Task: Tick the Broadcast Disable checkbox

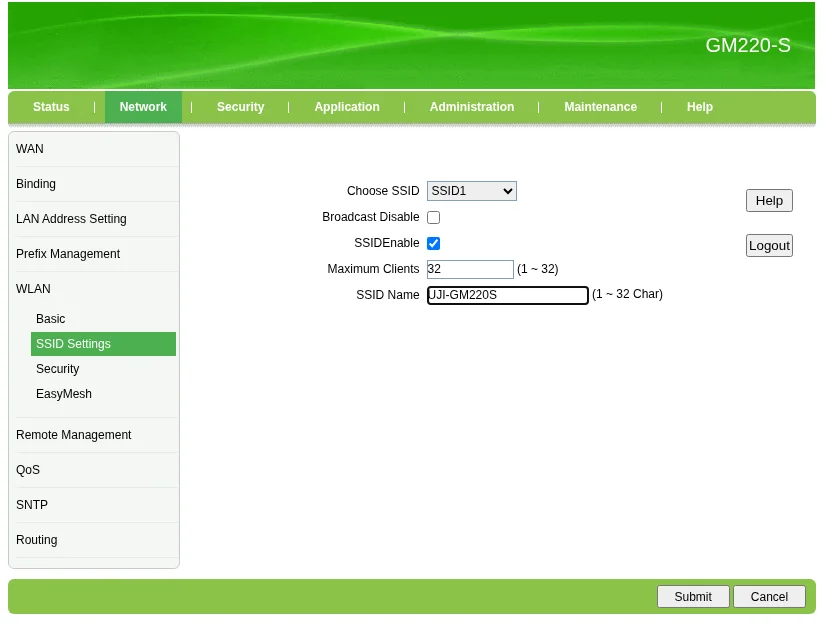Action: 434,217
